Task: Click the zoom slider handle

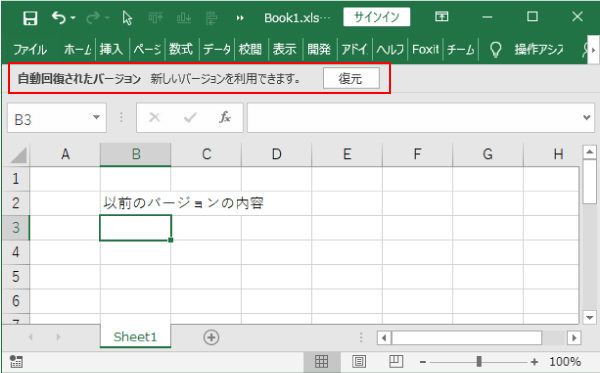Action: pos(479,361)
